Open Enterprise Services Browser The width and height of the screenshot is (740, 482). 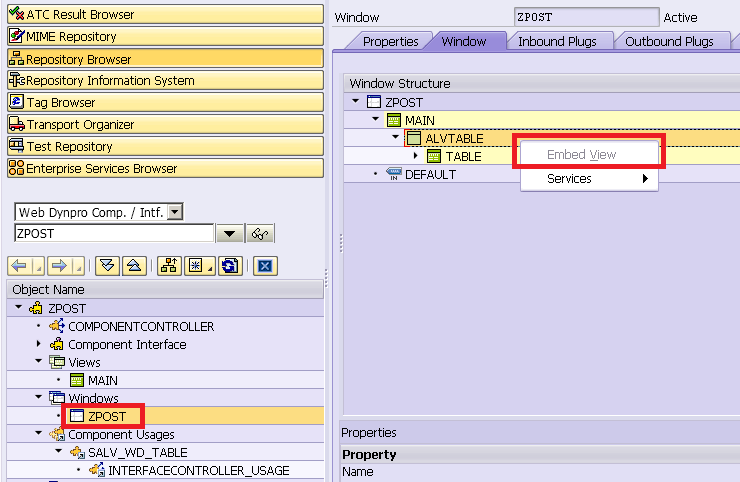coord(165,168)
